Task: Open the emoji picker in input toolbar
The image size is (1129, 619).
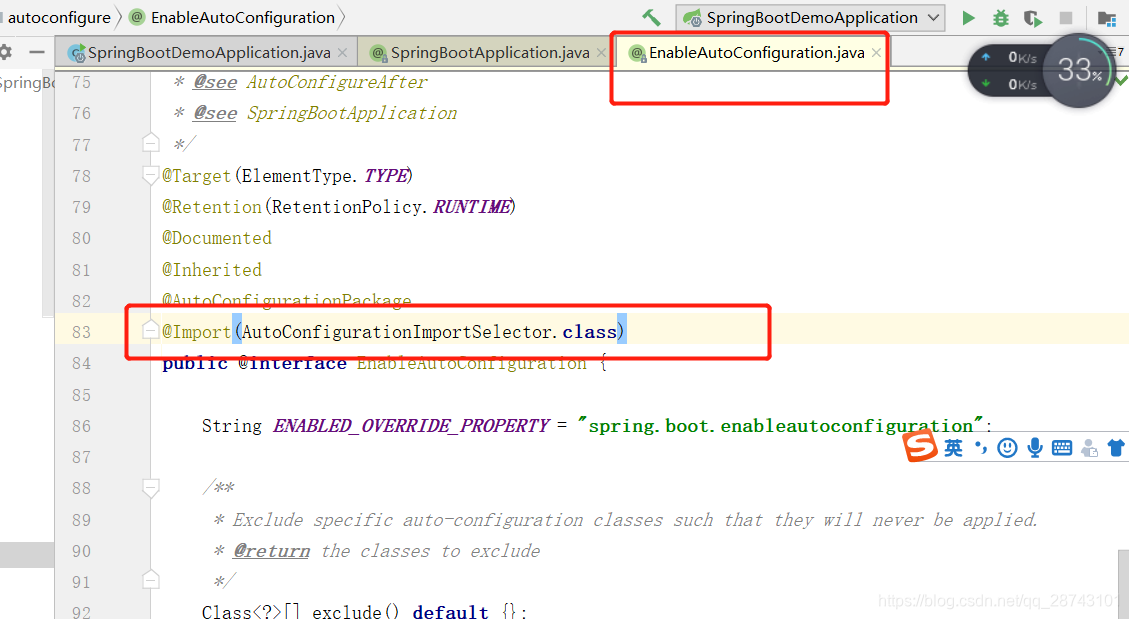Action: (x=1007, y=447)
